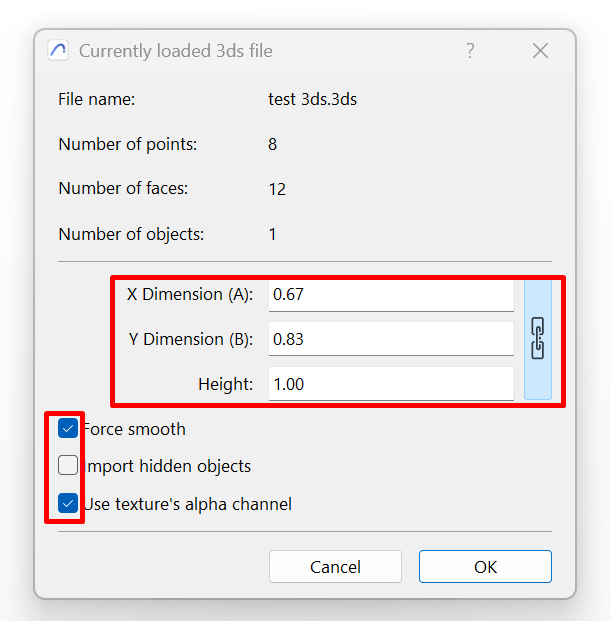Click the file name value 'test 3ds.3ds'
This screenshot has width=611, height=621.
click(313, 99)
